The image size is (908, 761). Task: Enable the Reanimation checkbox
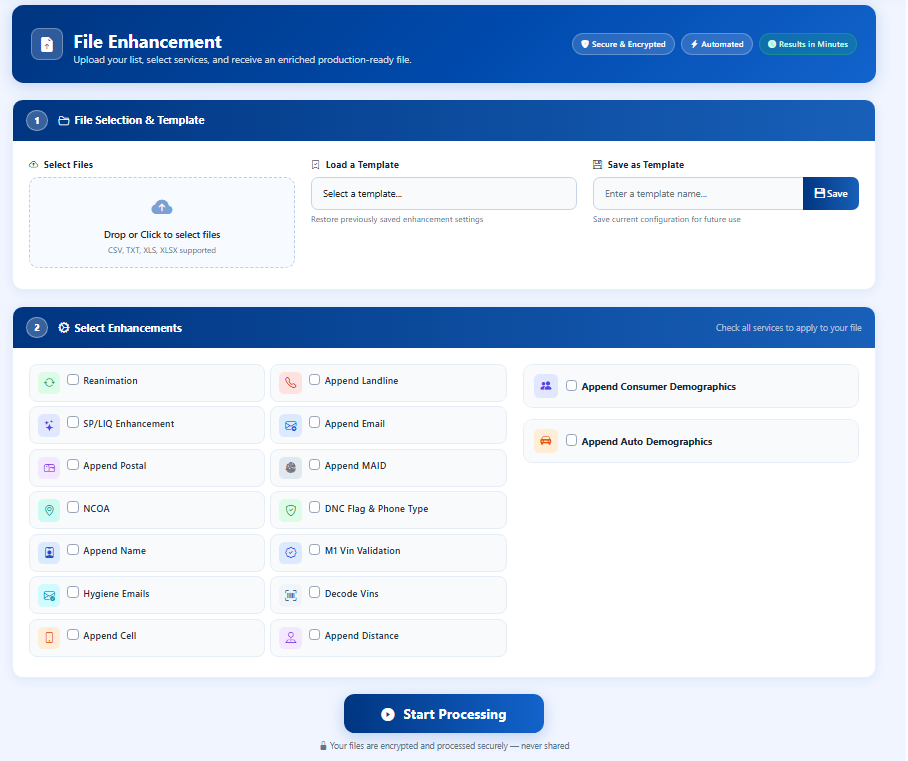(73, 379)
